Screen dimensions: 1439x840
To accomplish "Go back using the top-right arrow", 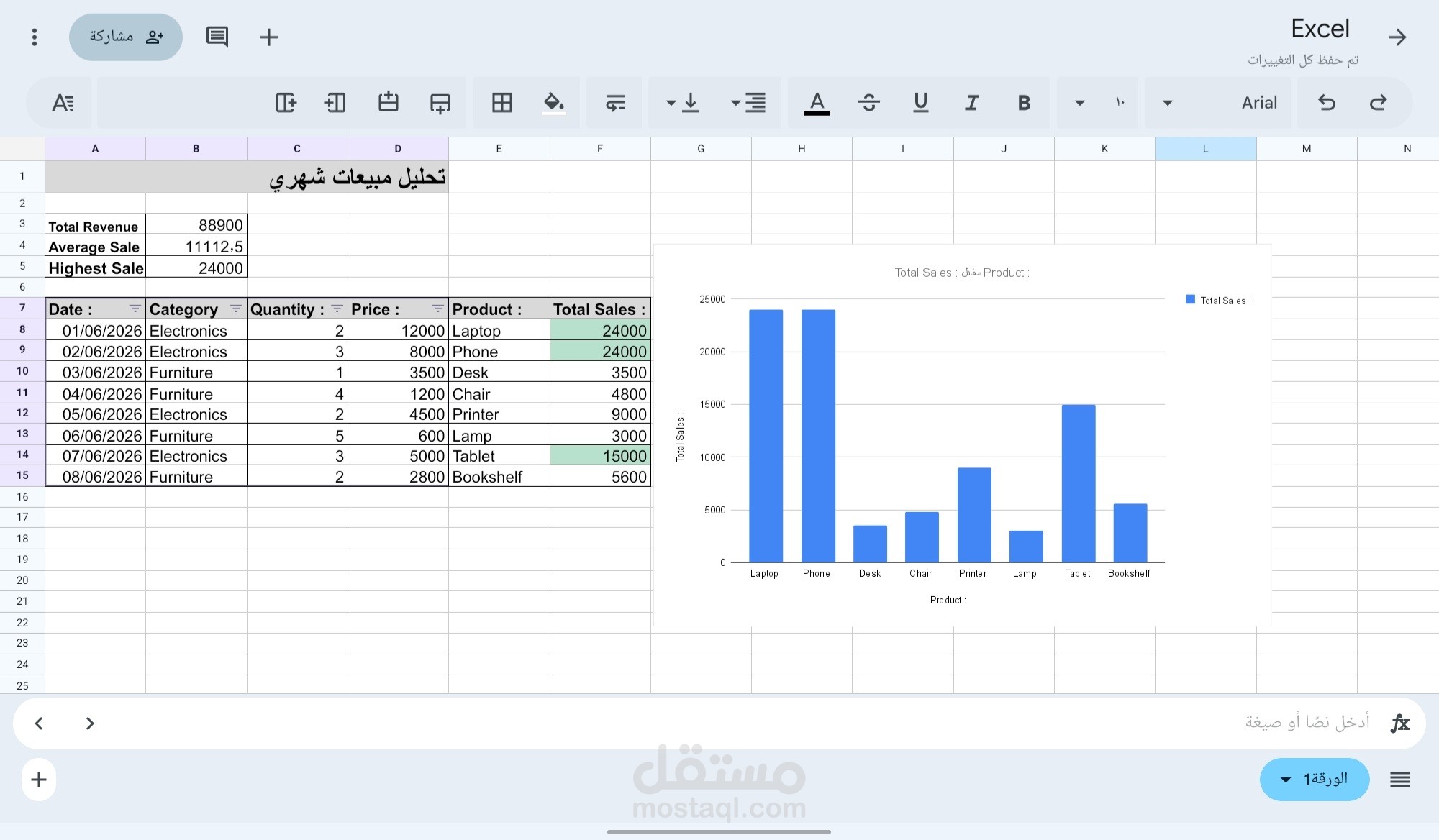I will tap(1397, 37).
